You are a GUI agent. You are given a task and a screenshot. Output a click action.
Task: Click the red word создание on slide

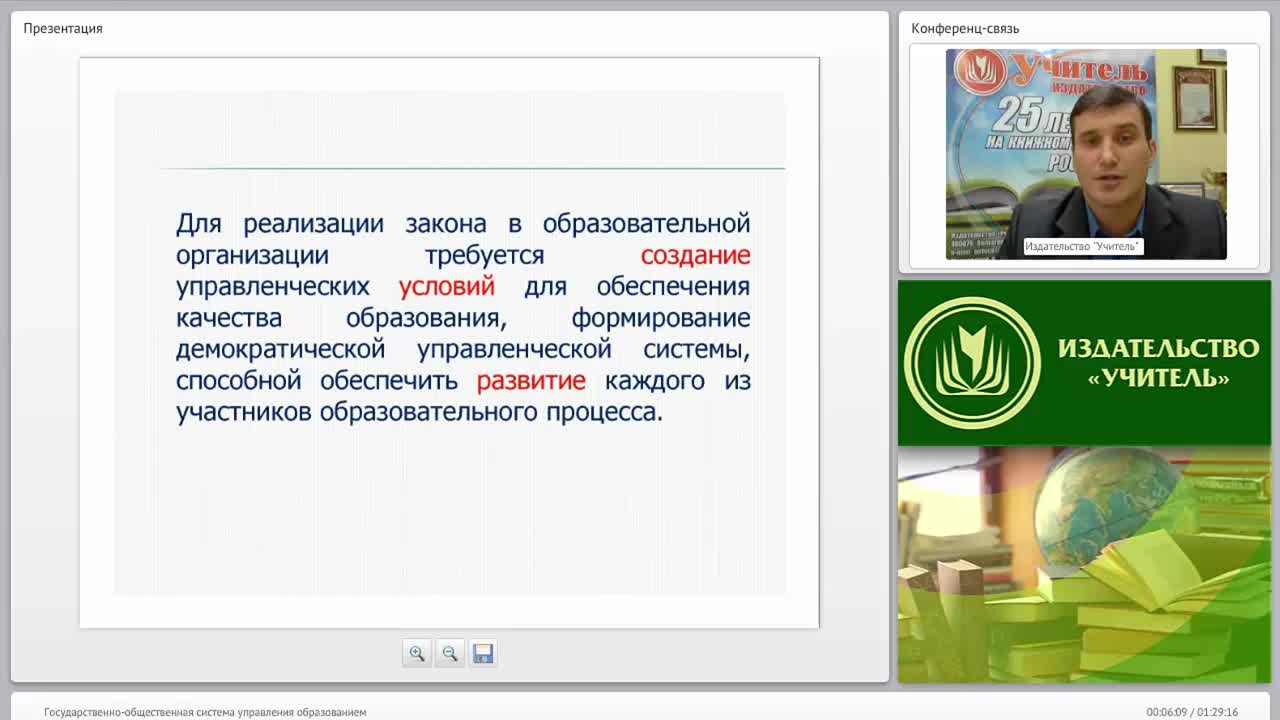pos(695,255)
